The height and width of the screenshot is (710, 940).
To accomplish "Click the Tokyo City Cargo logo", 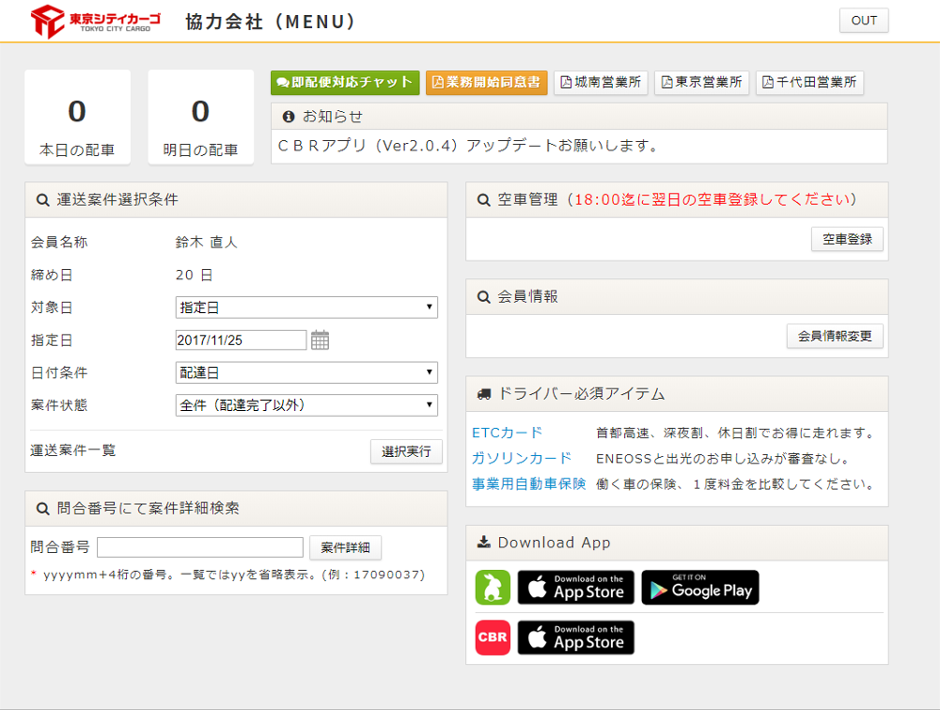I will click(95, 21).
